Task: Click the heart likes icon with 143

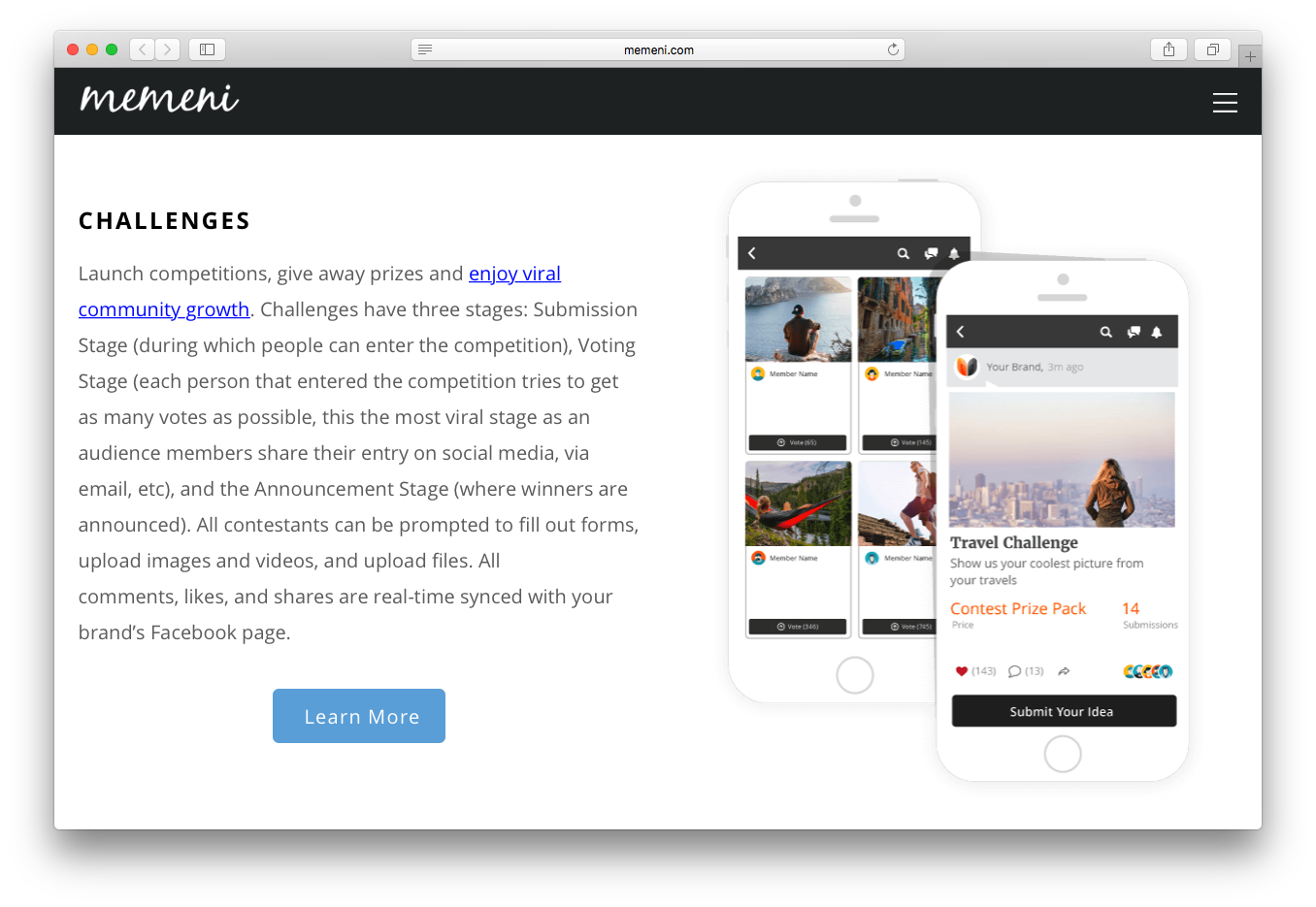Action: [962, 671]
